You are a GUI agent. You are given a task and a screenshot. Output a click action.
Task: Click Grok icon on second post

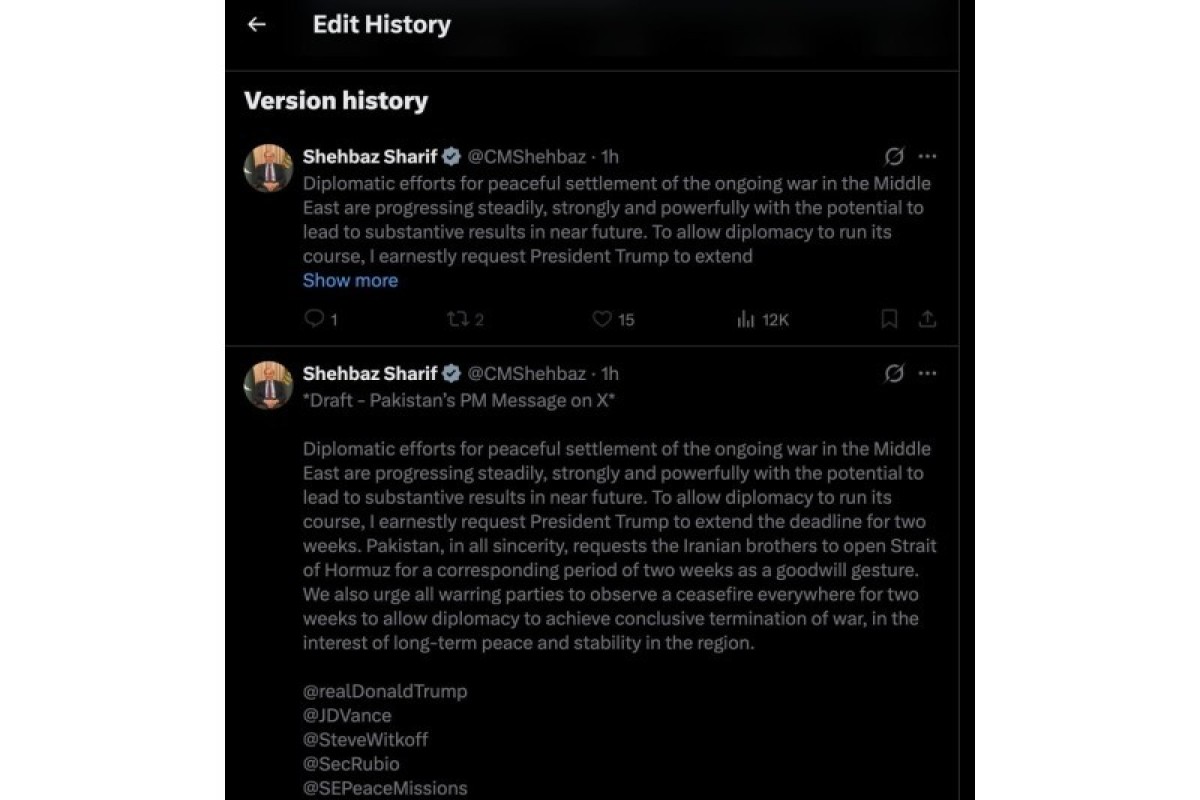point(895,373)
